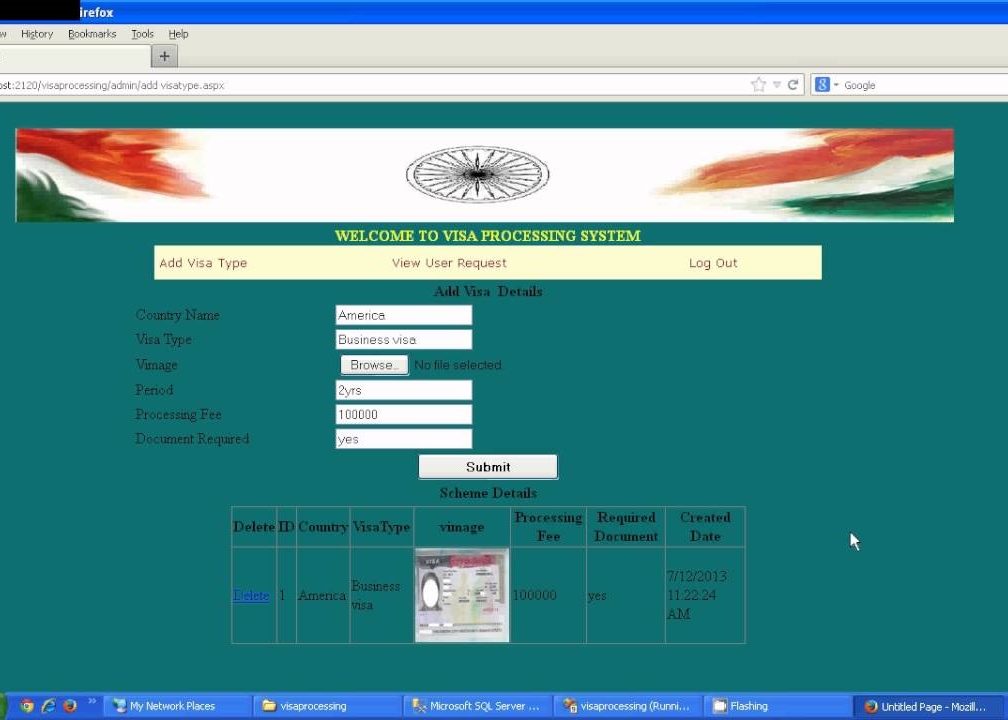1008x720 pixels.
Task: Open the URL history dropdown arrow
Action: 776,85
